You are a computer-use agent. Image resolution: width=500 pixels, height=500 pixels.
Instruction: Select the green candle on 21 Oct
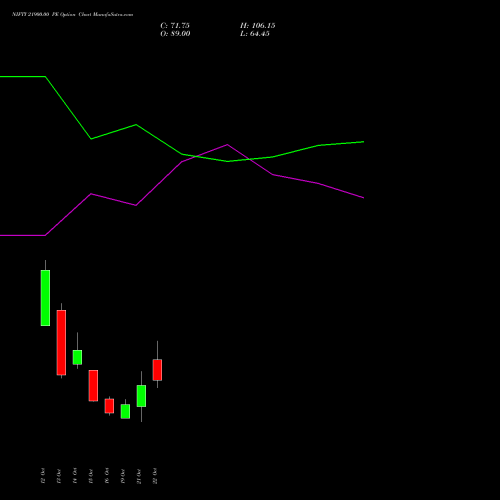pyautogui.click(x=141, y=396)
